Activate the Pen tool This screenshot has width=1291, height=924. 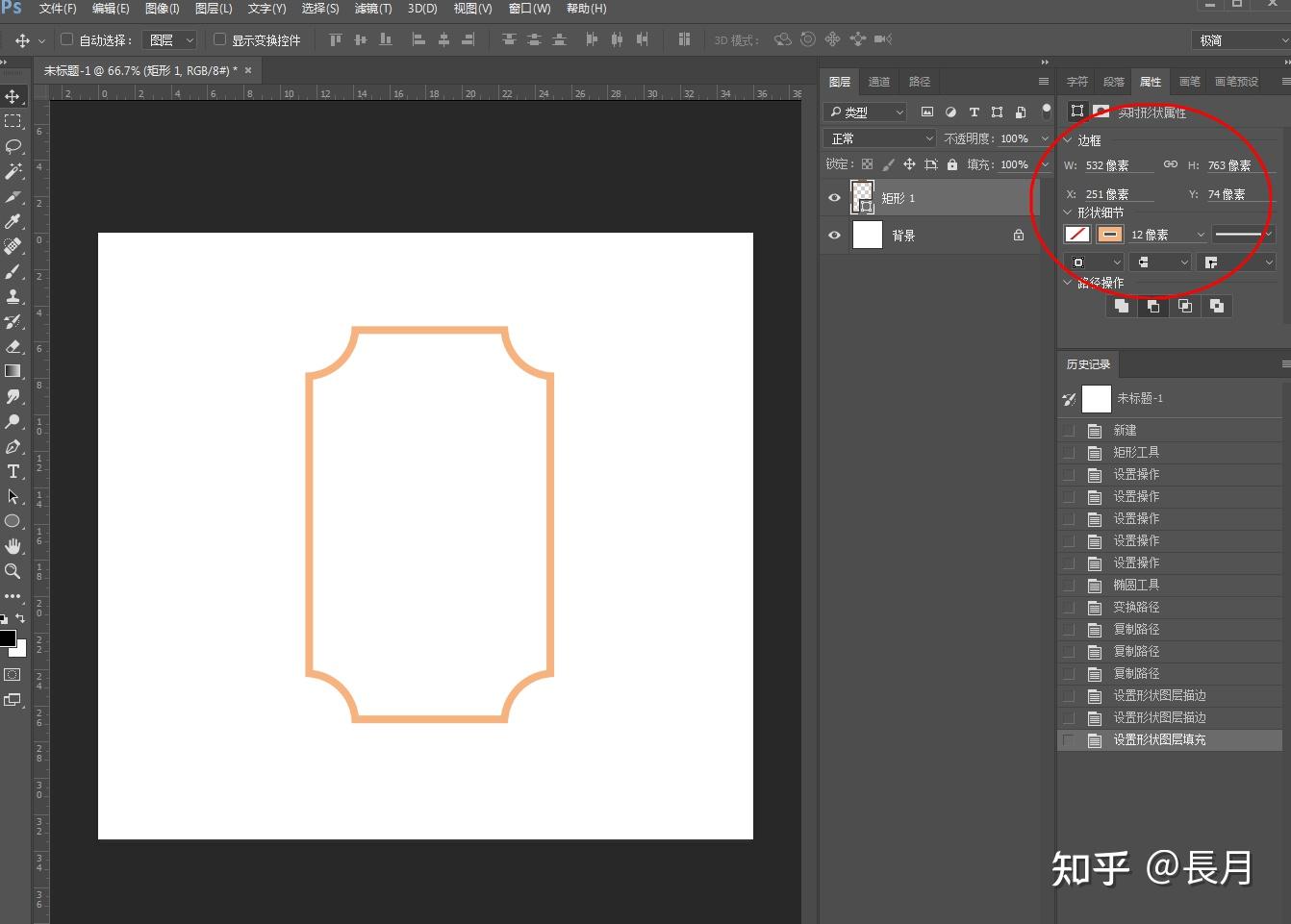pos(13,446)
